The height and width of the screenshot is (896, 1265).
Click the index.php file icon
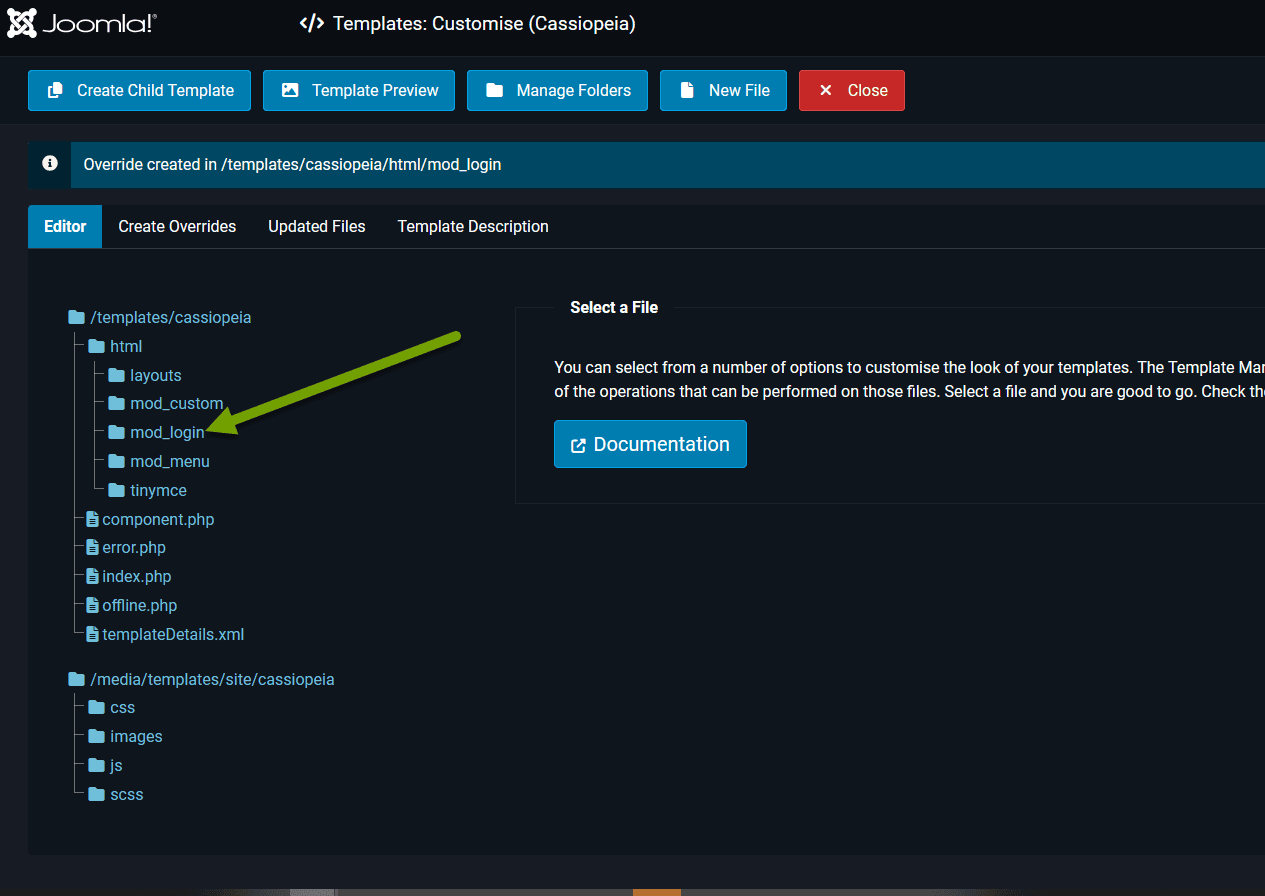point(93,577)
